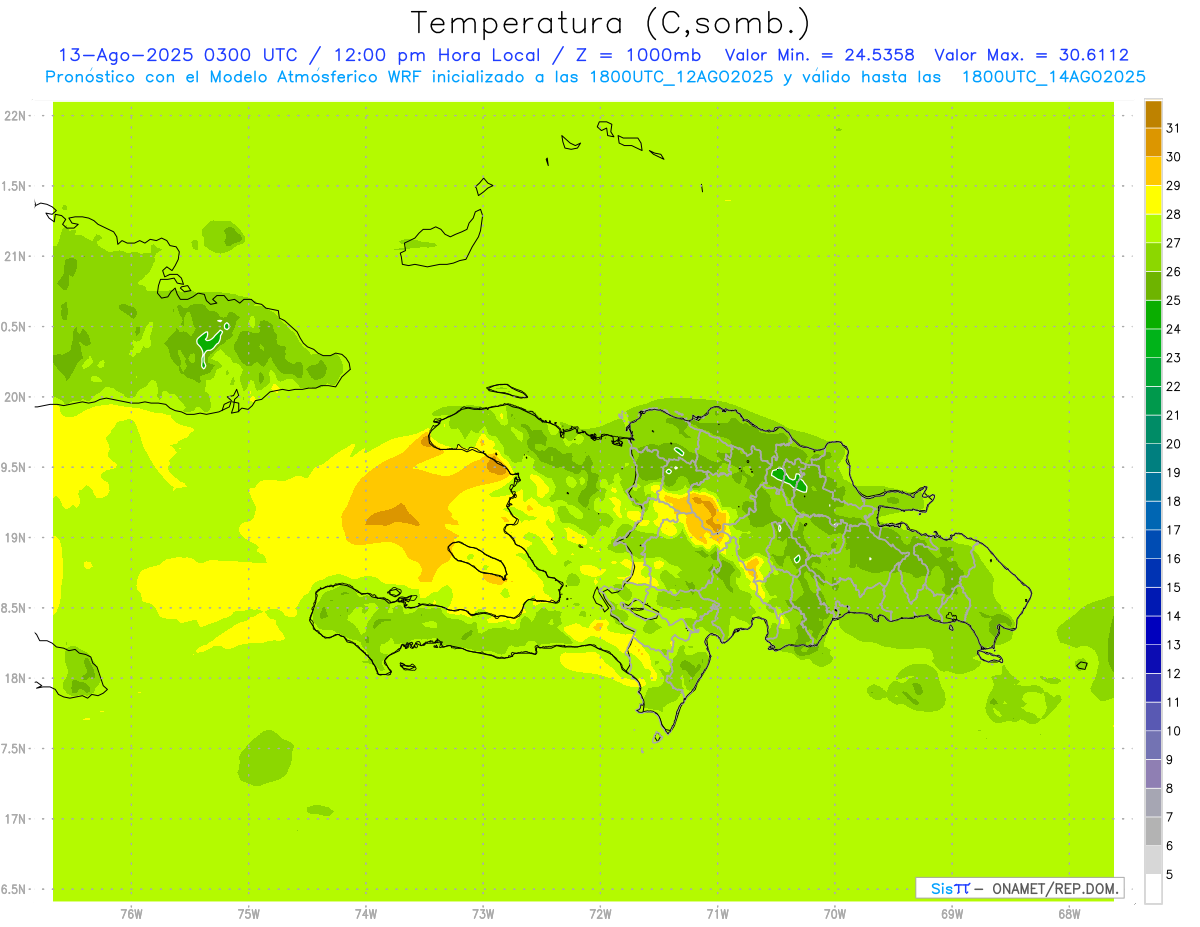The width and height of the screenshot is (1200, 927).
Task: Click the 'SisTT' logo text in the credit box
Action: tap(950, 888)
